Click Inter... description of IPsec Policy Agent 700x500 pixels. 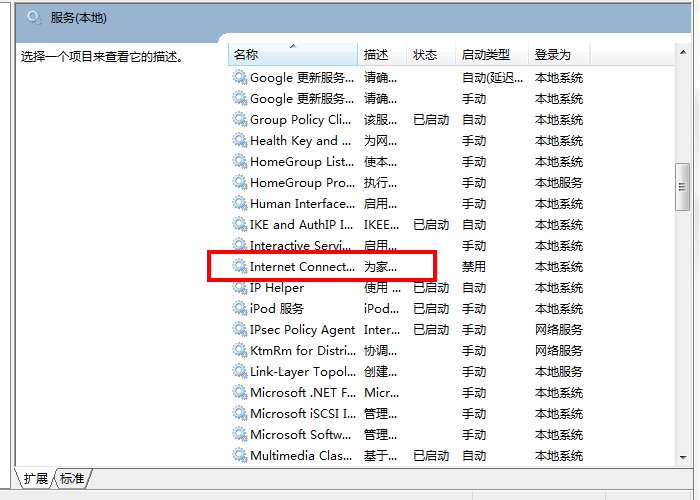coord(382,329)
